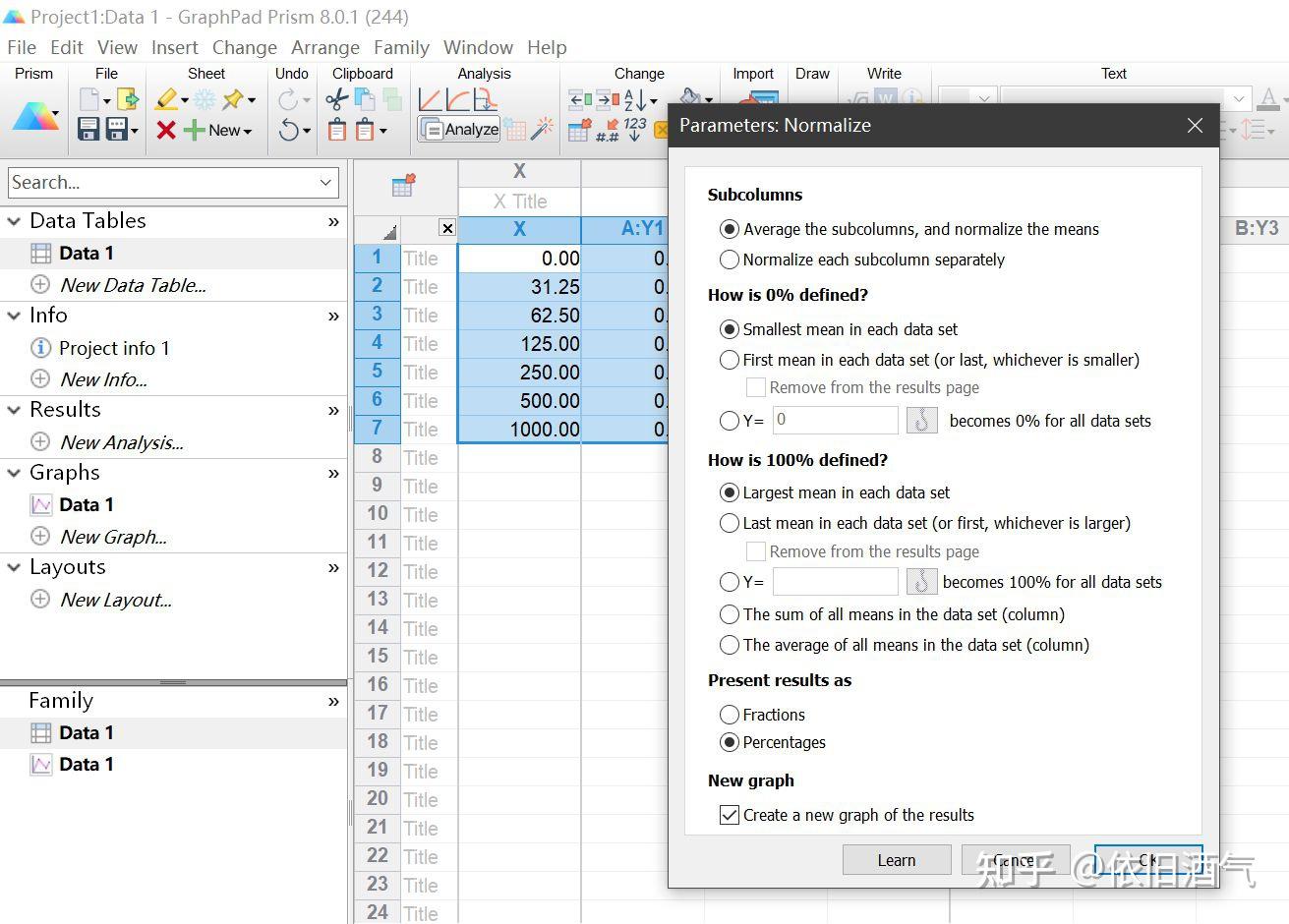Image resolution: width=1289 pixels, height=924 pixels.
Task: Open the Help menu
Action: [547, 47]
